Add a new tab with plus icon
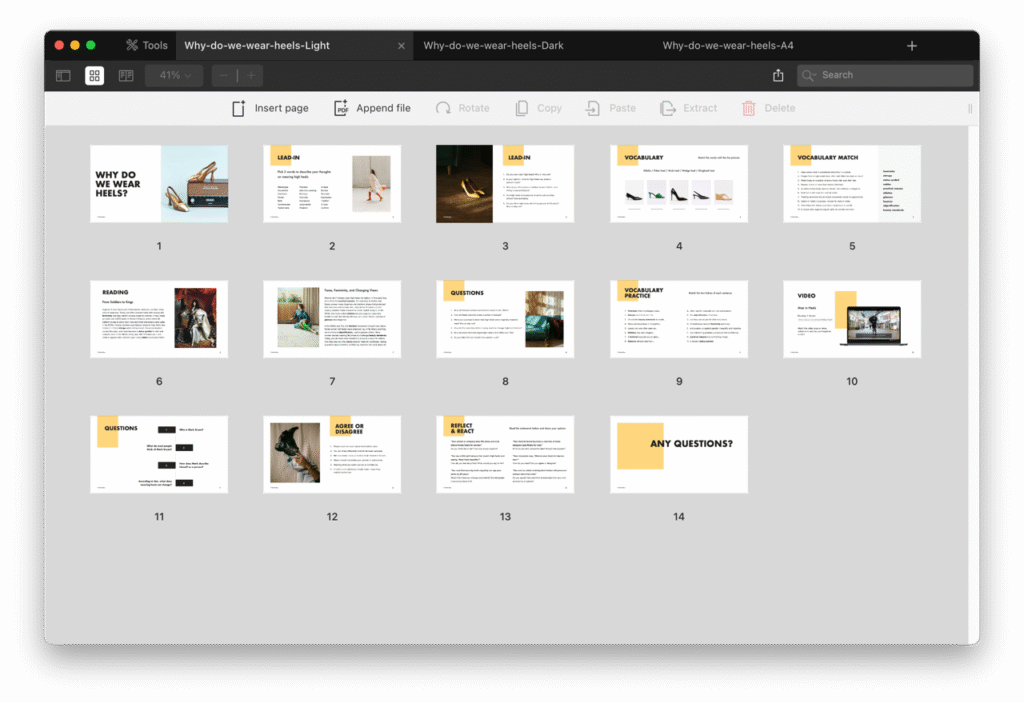 click(911, 46)
